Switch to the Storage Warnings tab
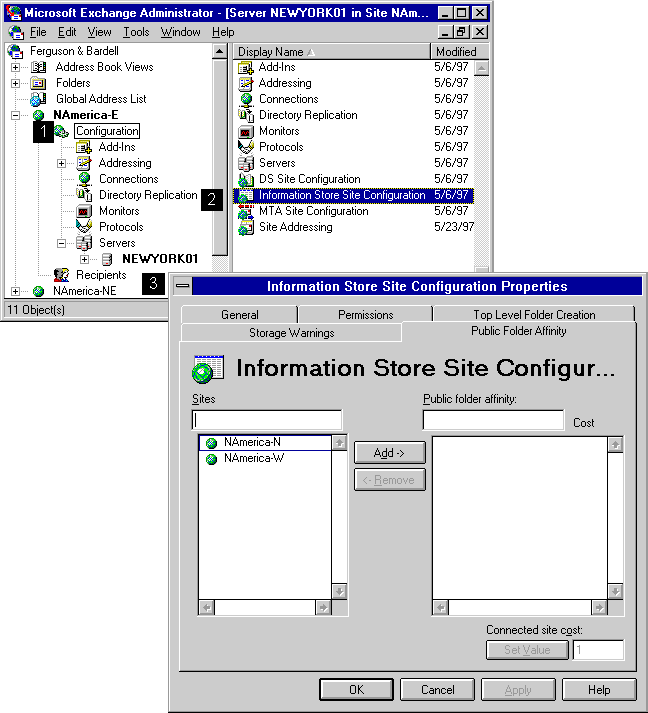This screenshot has height=713, width=648. point(291,333)
